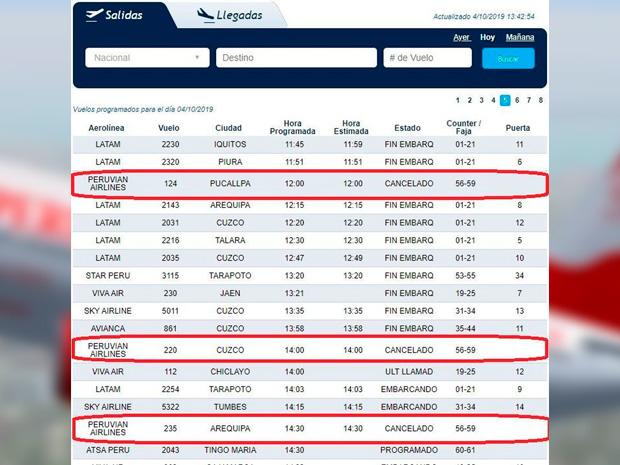This screenshot has width=620, height=465.
Task: Click the Estado column header
Action: pyautogui.click(x=407, y=128)
